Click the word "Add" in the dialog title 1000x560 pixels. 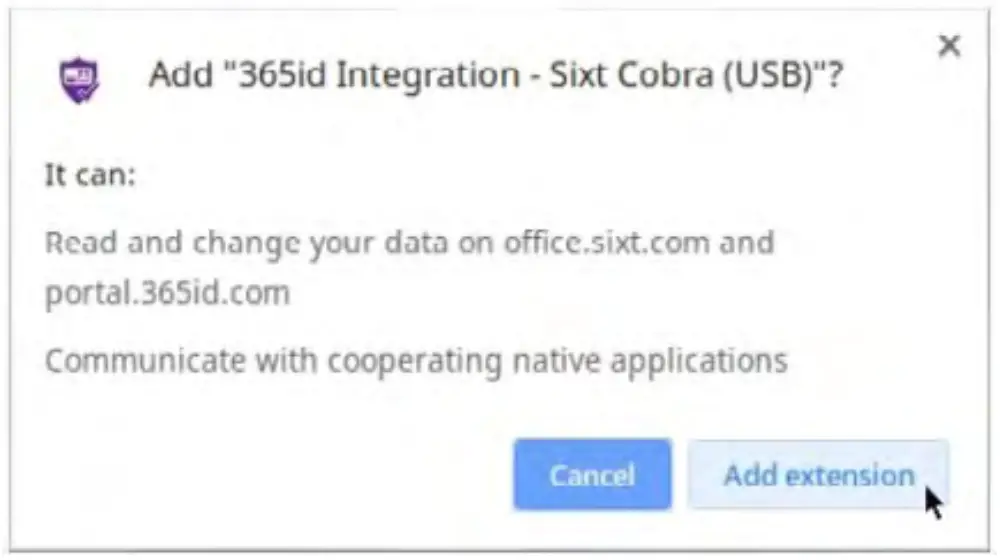coord(178,76)
